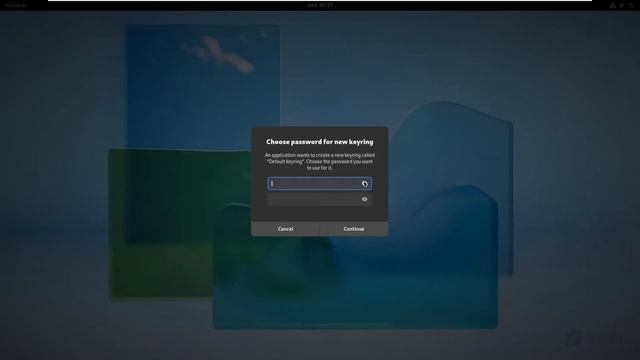Focus the top password entry field
The width and height of the screenshot is (640, 360).
coord(320,184)
